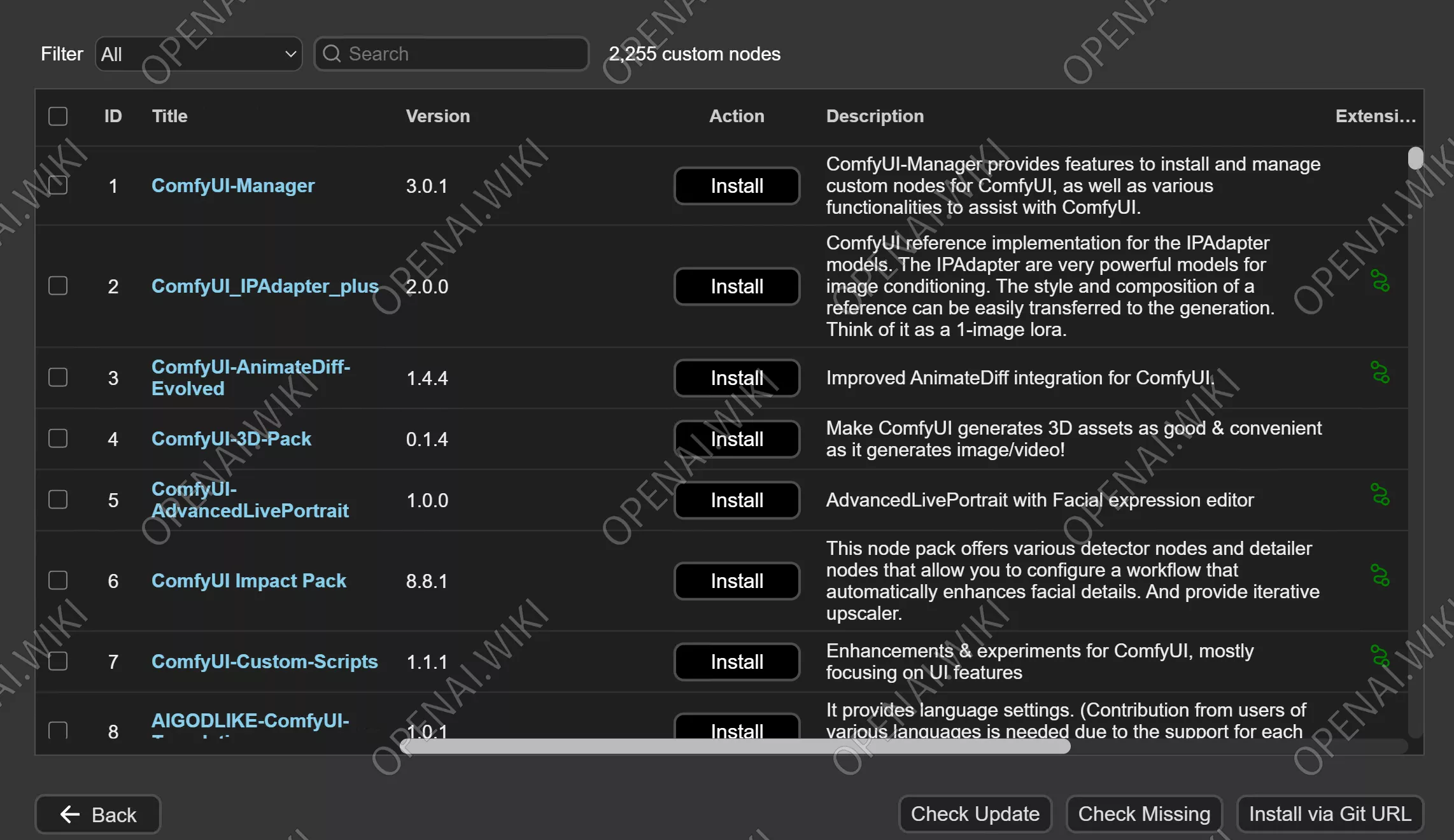Open the ComfyUI-3D-Pack title link

(231, 438)
